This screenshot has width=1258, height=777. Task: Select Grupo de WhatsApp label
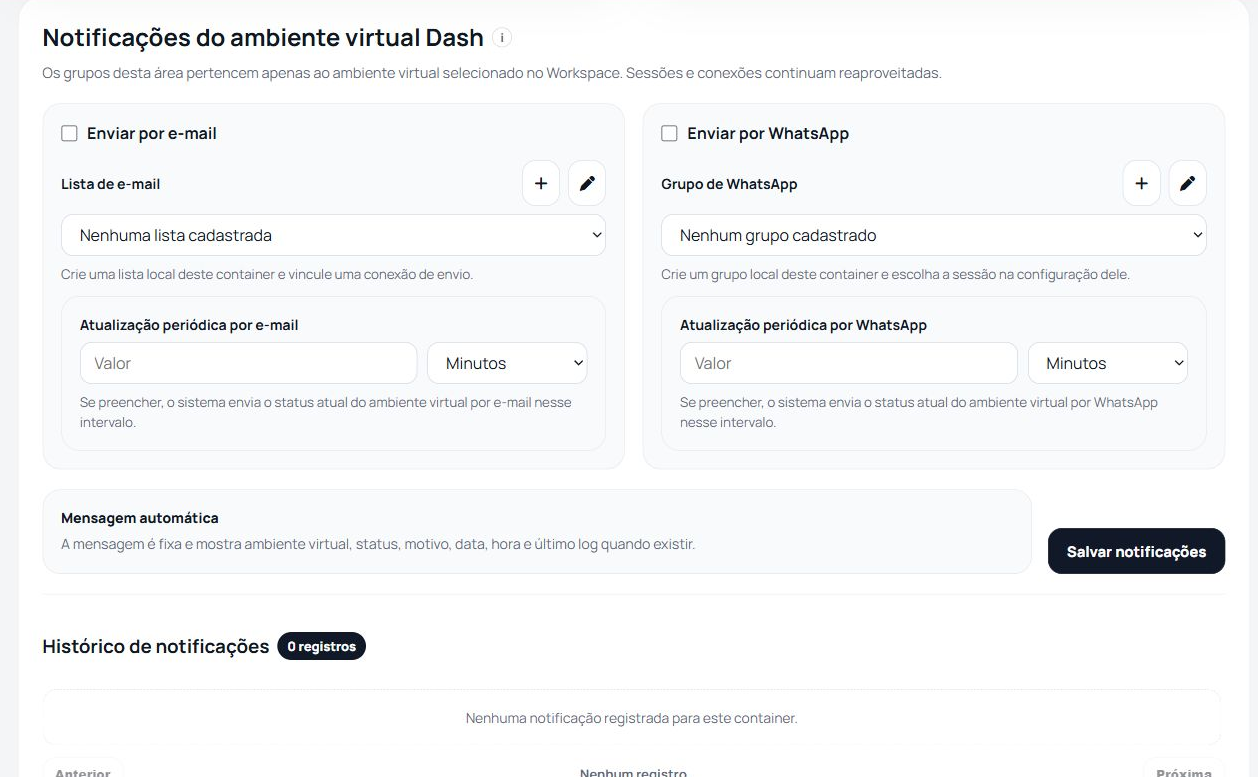coord(729,184)
